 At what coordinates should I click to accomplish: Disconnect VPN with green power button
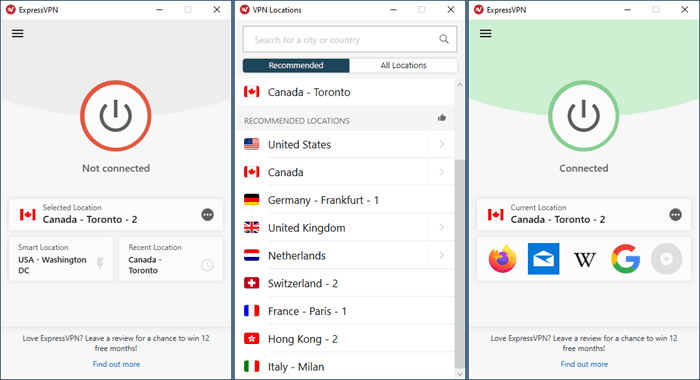(x=583, y=116)
